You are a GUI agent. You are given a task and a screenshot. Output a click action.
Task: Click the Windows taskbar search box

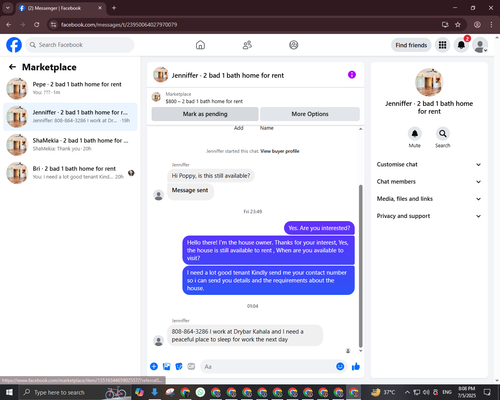(x=75, y=392)
